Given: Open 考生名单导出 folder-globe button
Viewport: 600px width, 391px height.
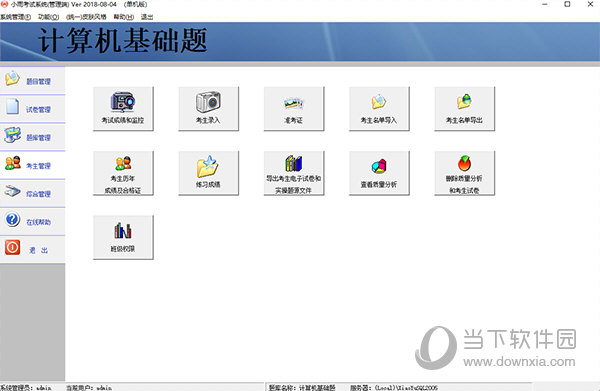Looking at the screenshot, I should point(464,109).
